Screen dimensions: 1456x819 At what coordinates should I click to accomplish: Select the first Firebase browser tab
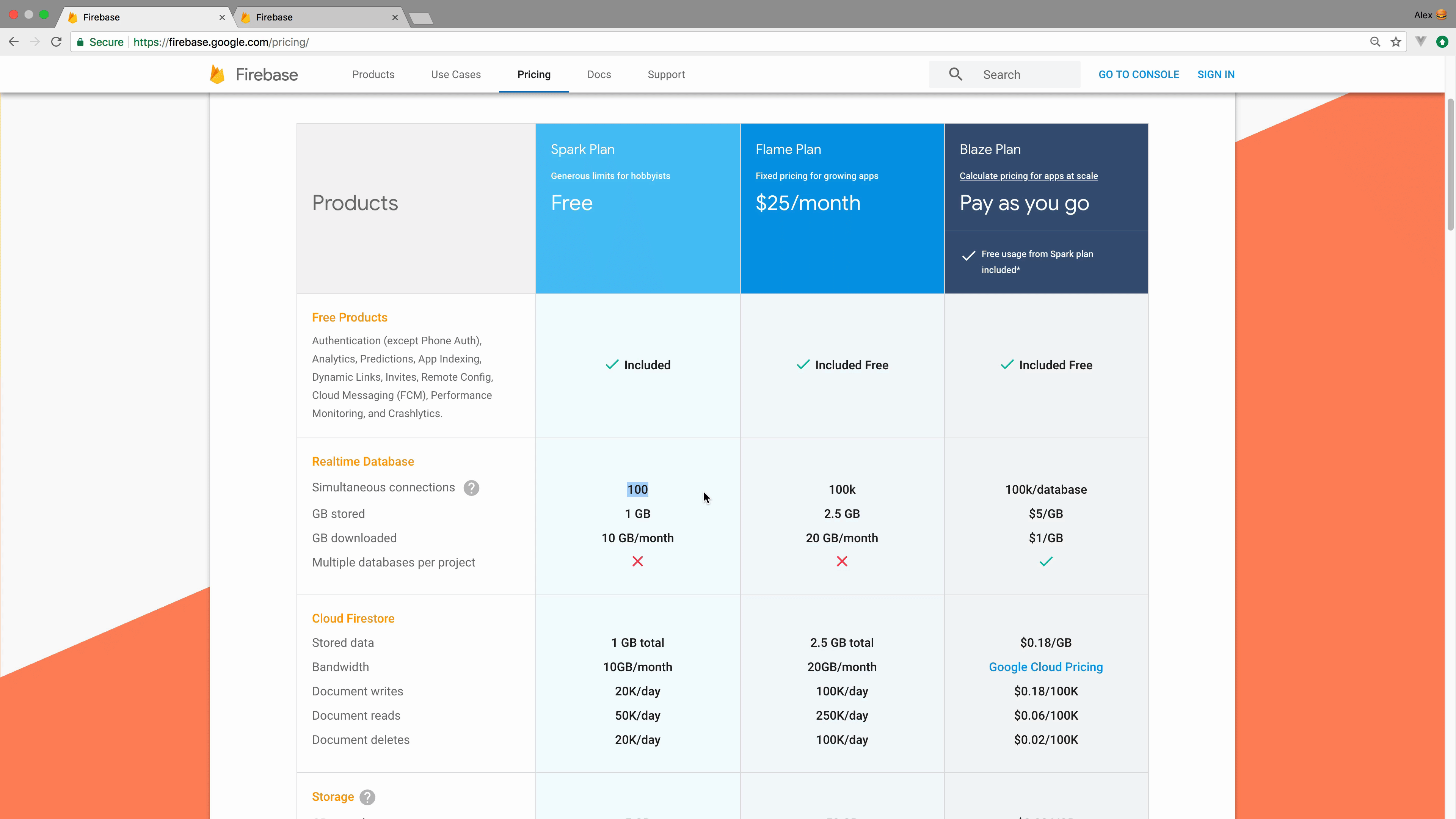[145, 17]
